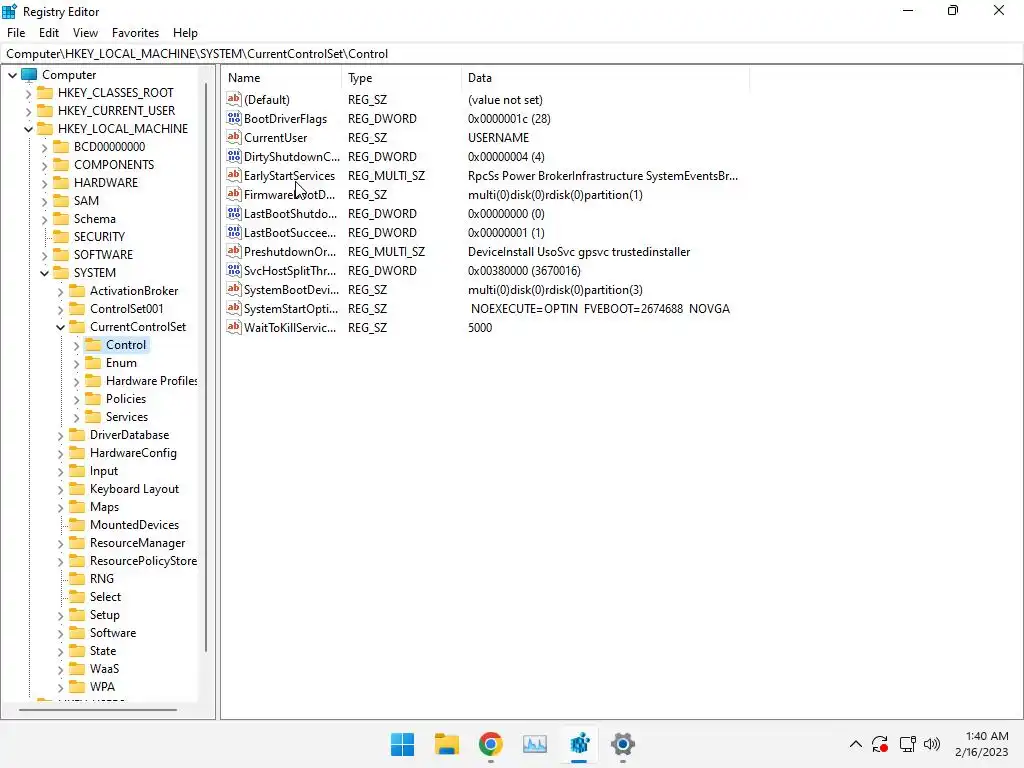Expand HKEY_CLASSES_ROOT hive
The image size is (1024, 768).
pyautogui.click(x=28, y=93)
